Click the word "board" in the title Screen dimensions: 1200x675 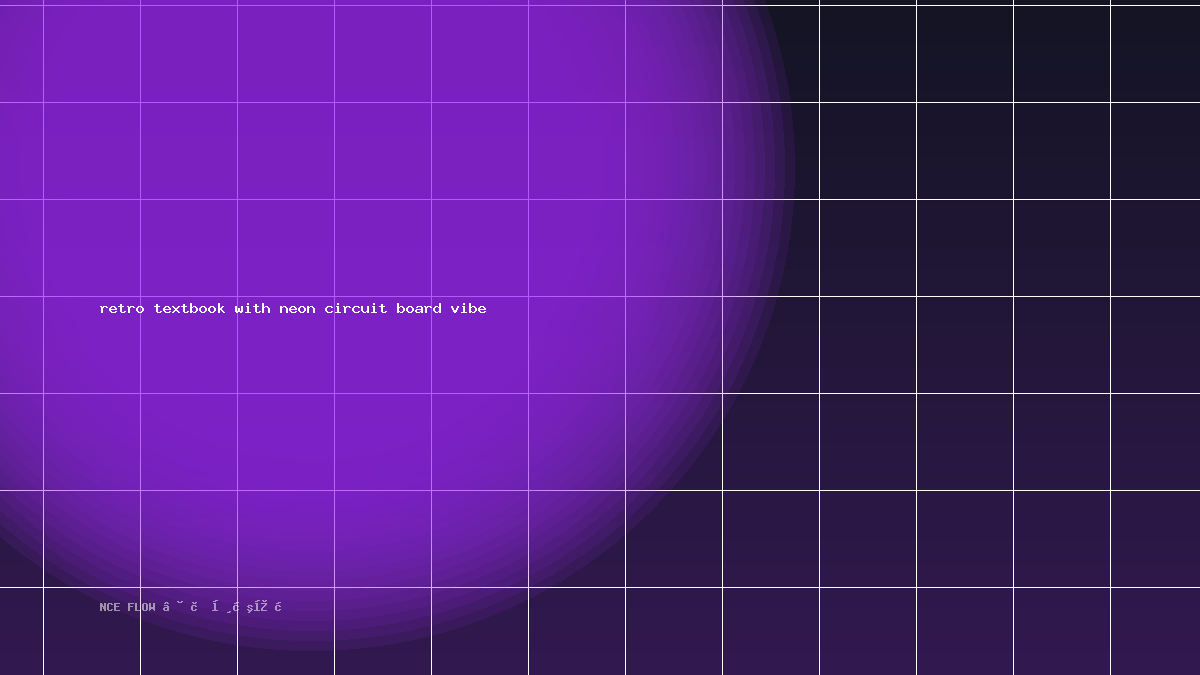pyautogui.click(x=419, y=308)
